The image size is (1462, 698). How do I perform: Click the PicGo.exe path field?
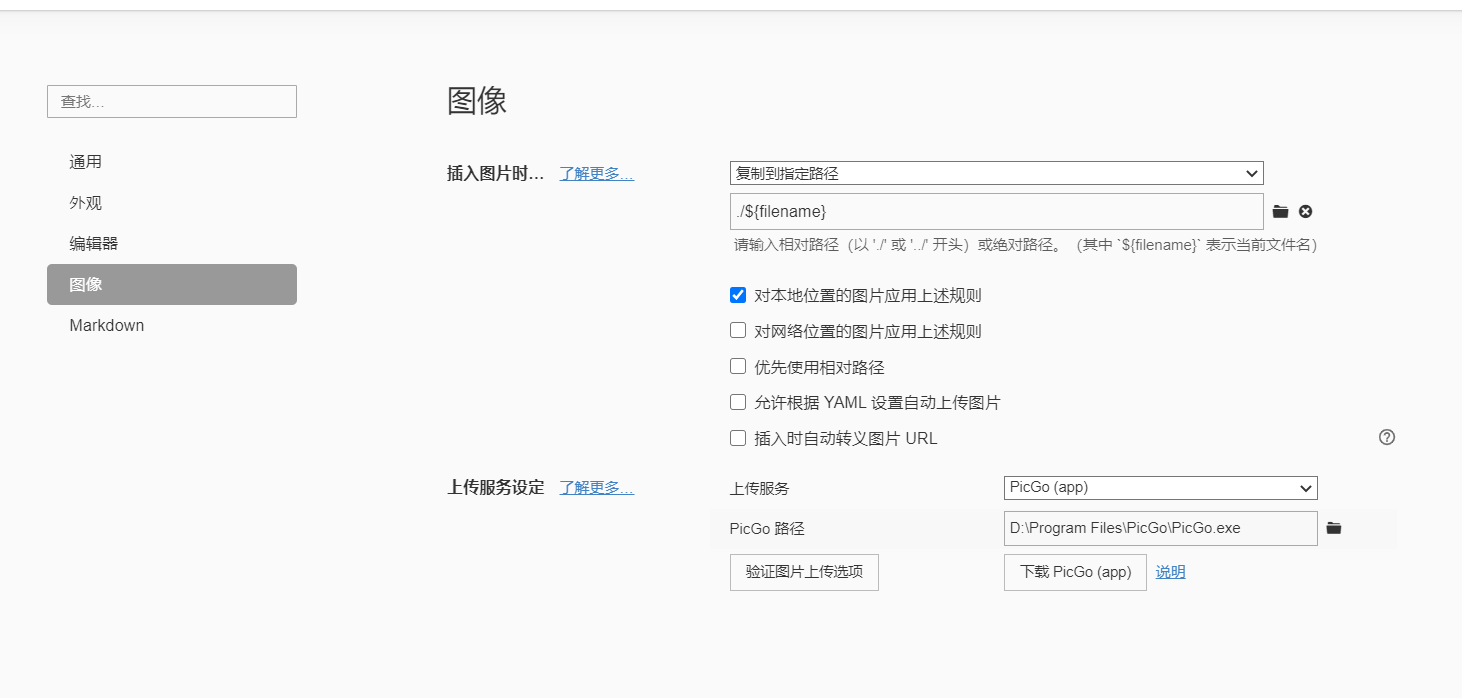(x=1161, y=528)
